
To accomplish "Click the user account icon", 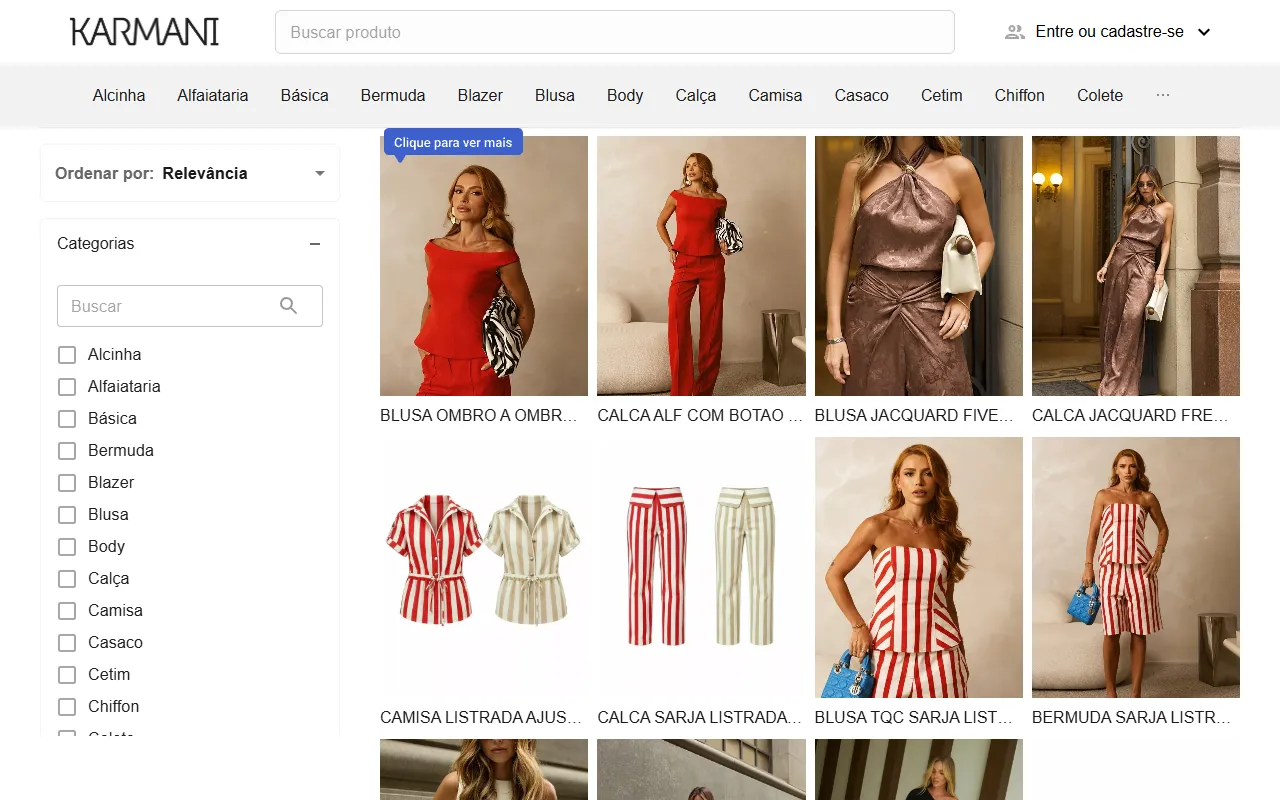I will [x=1015, y=32].
